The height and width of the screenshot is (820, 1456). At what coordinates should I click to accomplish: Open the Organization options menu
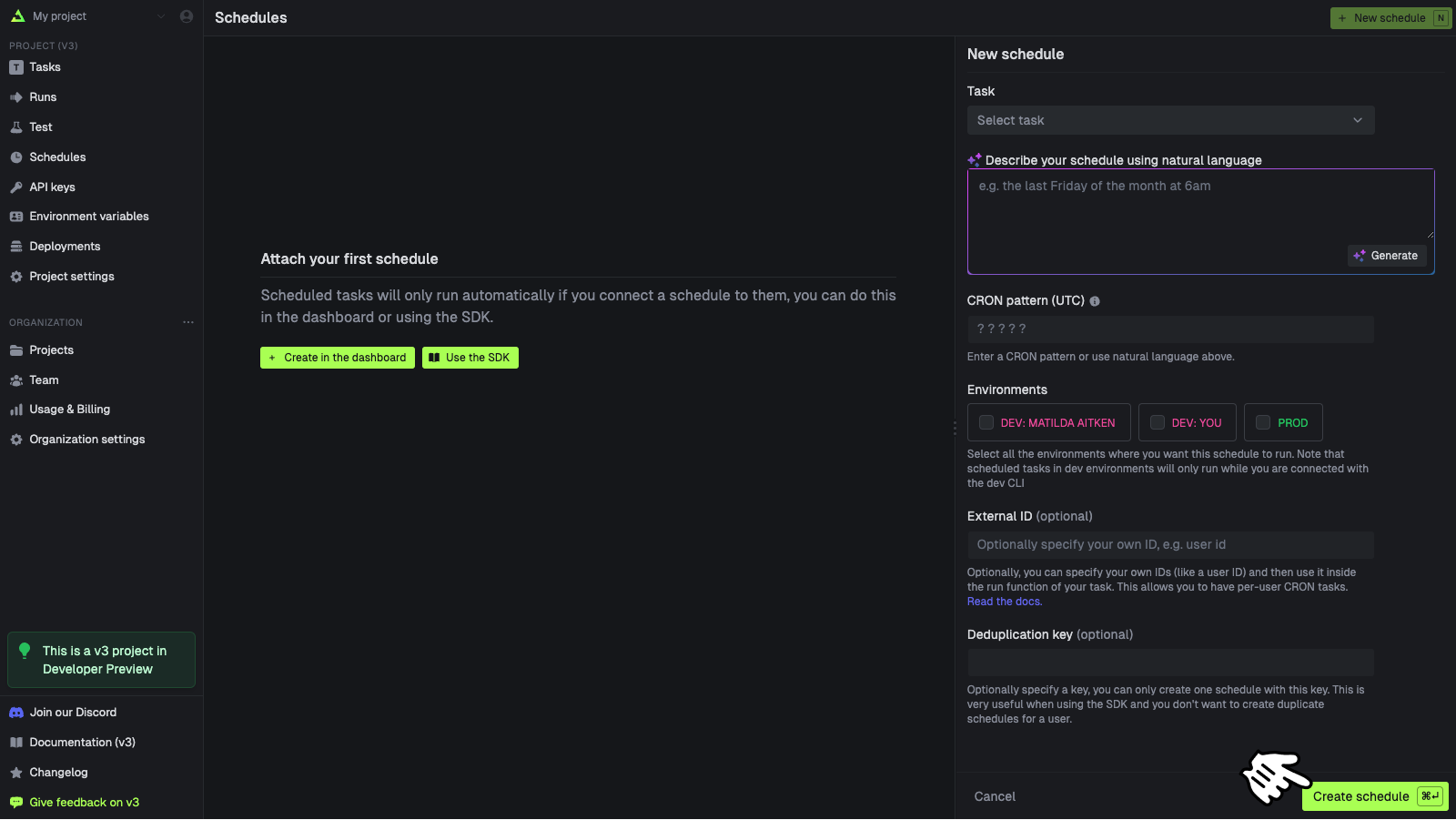point(188,321)
